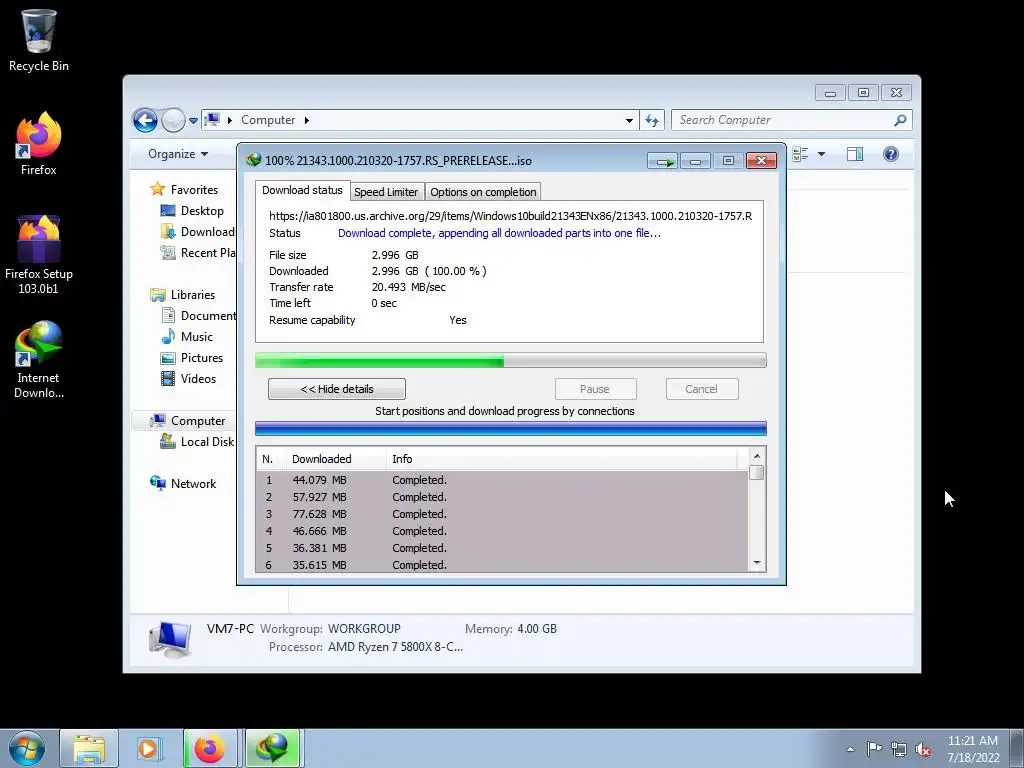This screenshot has width=1024, height=768.
Task: Open the Pictures library
Action: click(x=202, y=358)
